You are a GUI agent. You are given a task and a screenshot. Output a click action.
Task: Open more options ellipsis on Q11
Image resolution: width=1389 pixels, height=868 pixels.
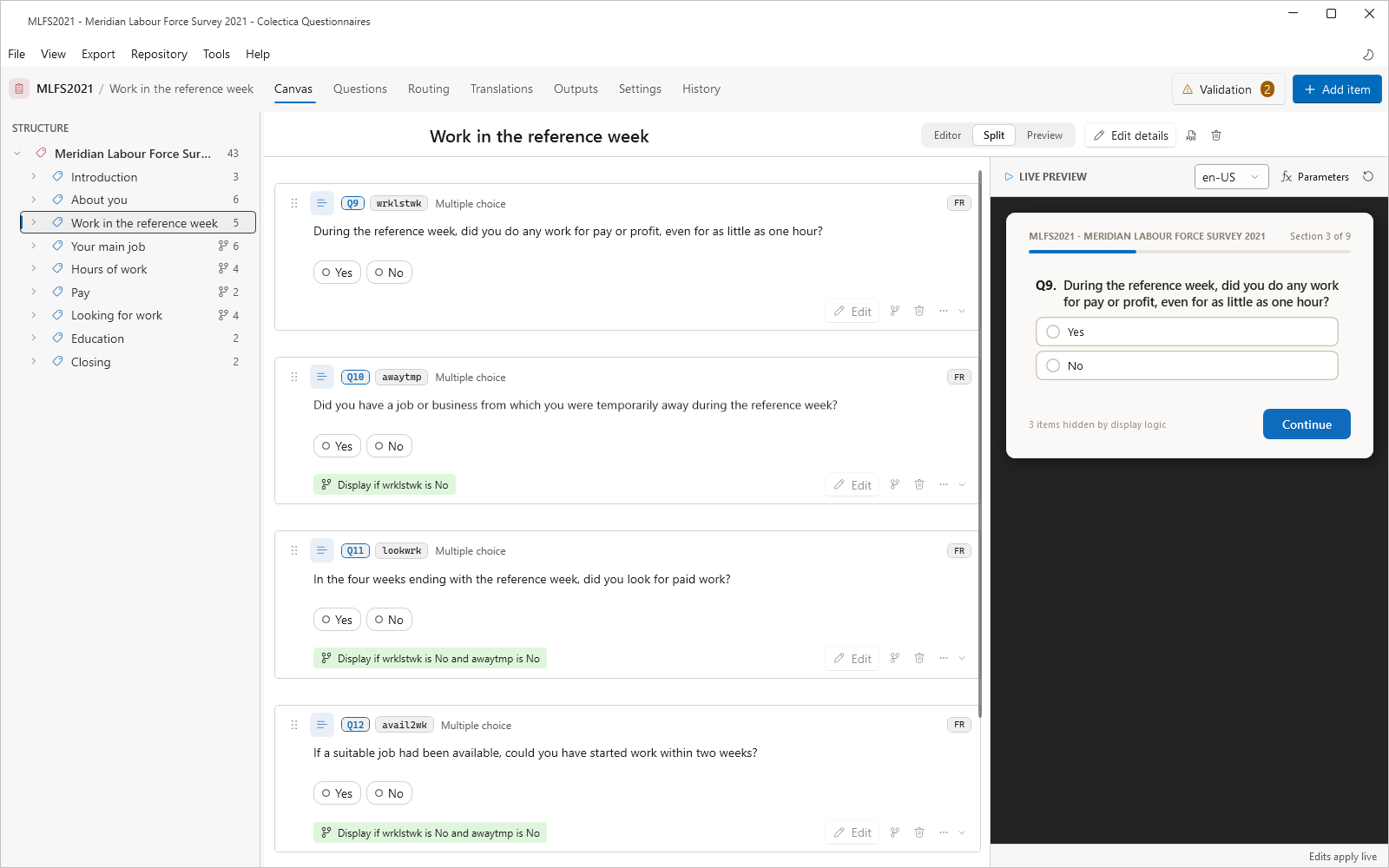(944, 658)
